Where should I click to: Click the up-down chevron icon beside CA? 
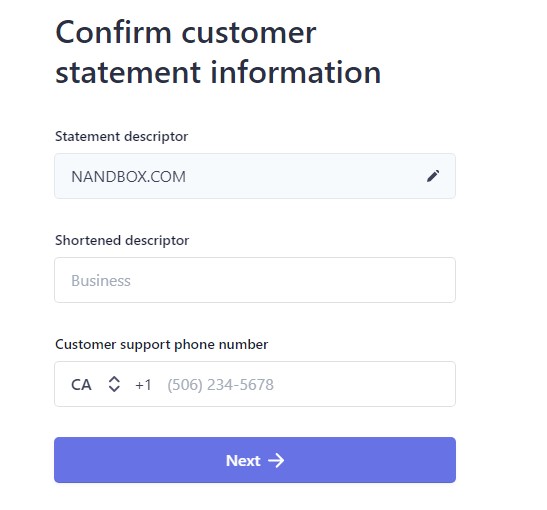point(114,384)
